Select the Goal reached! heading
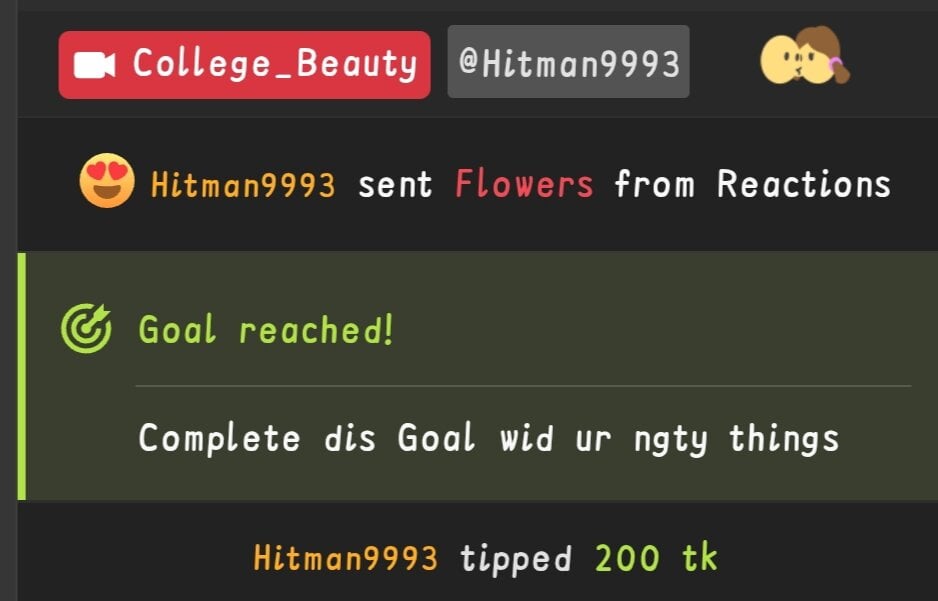Viewport: 938px width, 601px height. click(x=266, y=330)
